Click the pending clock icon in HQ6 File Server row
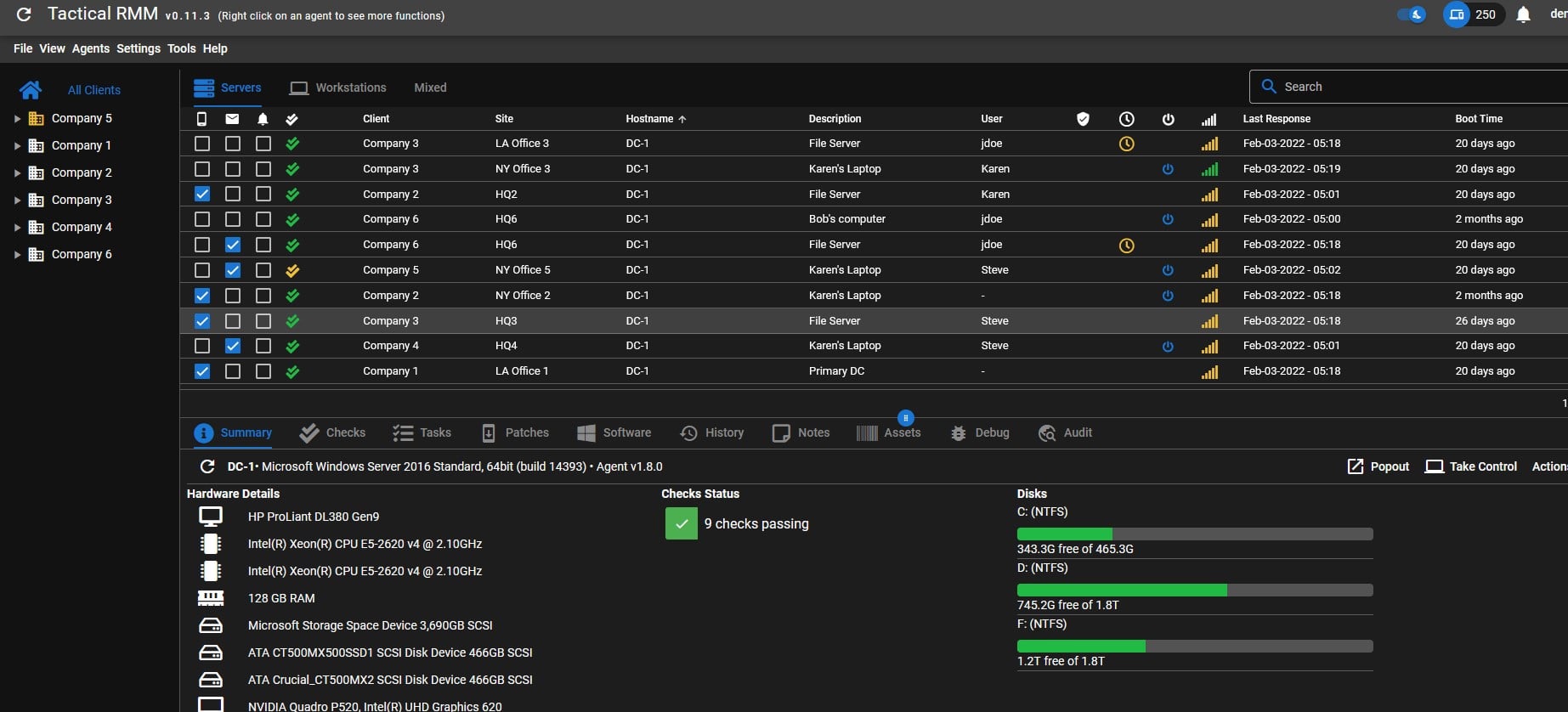 (x=1126, y=245)
